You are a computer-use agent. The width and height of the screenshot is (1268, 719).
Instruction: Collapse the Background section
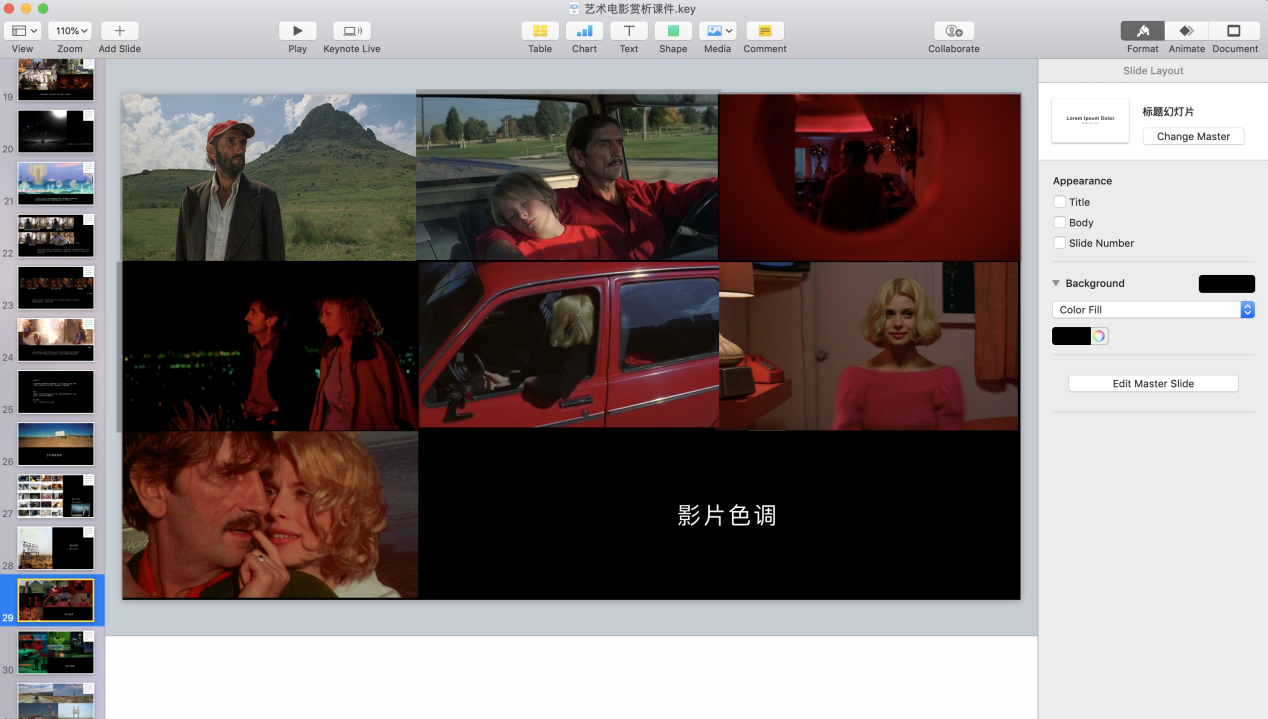coord(1056,284)
